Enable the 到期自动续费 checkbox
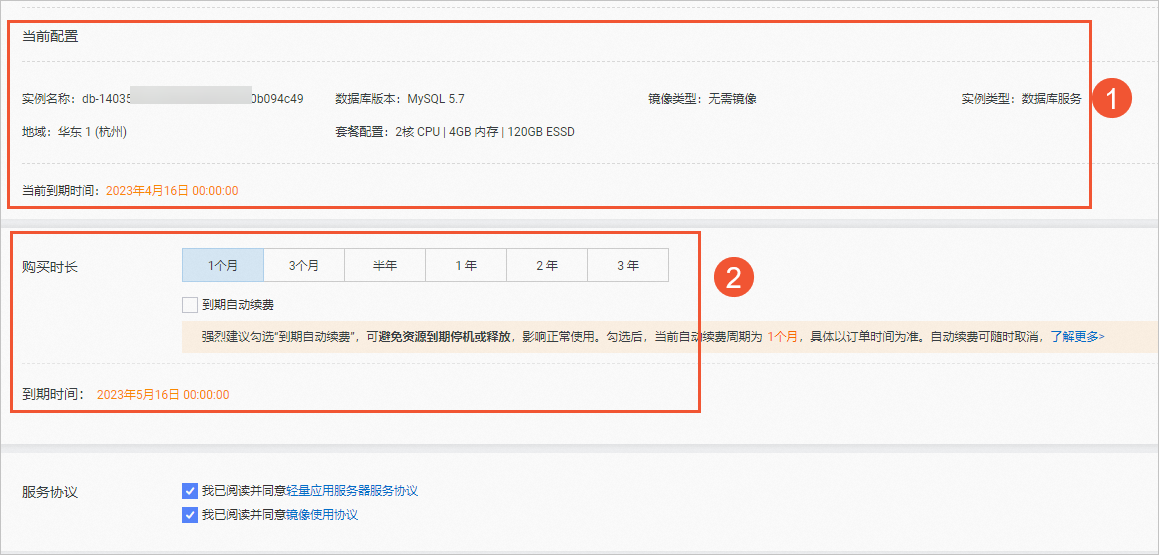Image resolution: width=1159 pixels, height=555 pixels. tap(190, 305)
